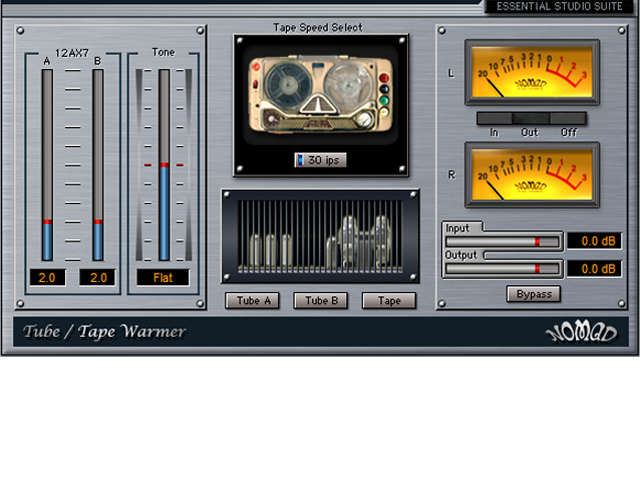Set VU meter switch to Off

[x=568, y=119]
